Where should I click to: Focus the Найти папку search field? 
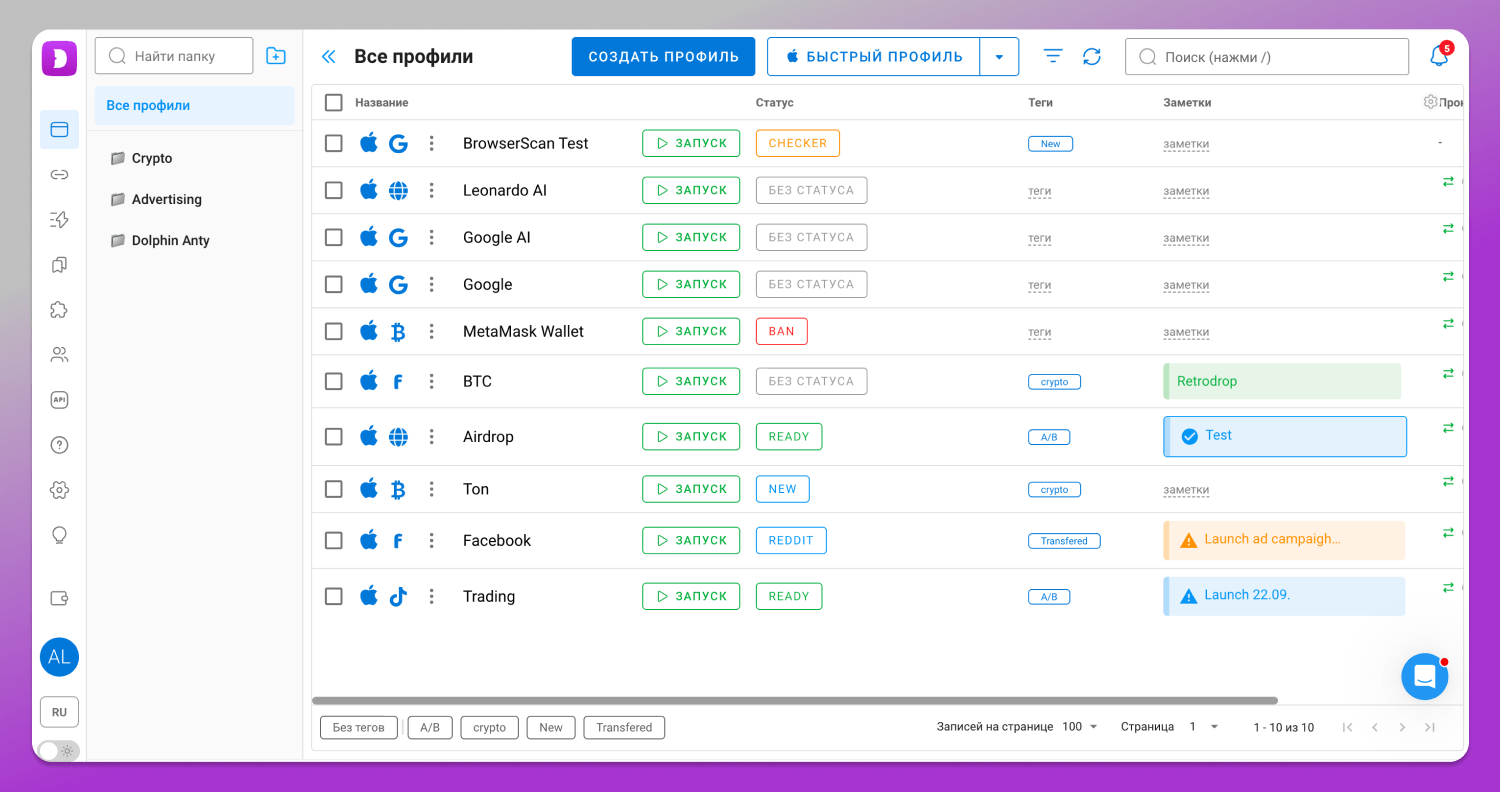pos(174,56)
